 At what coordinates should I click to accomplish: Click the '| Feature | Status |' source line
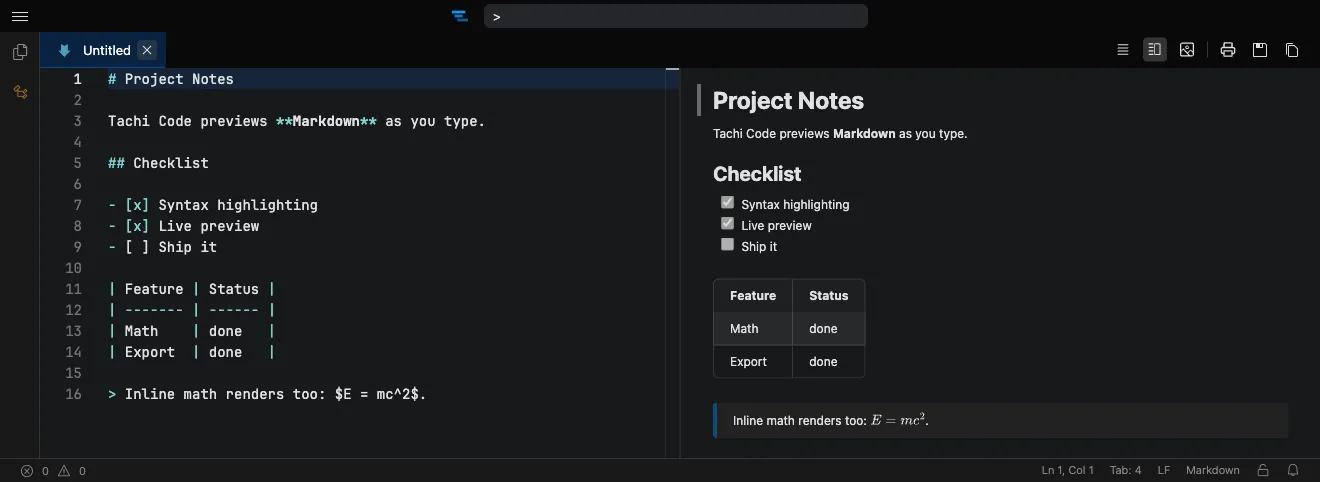point(192,289)
